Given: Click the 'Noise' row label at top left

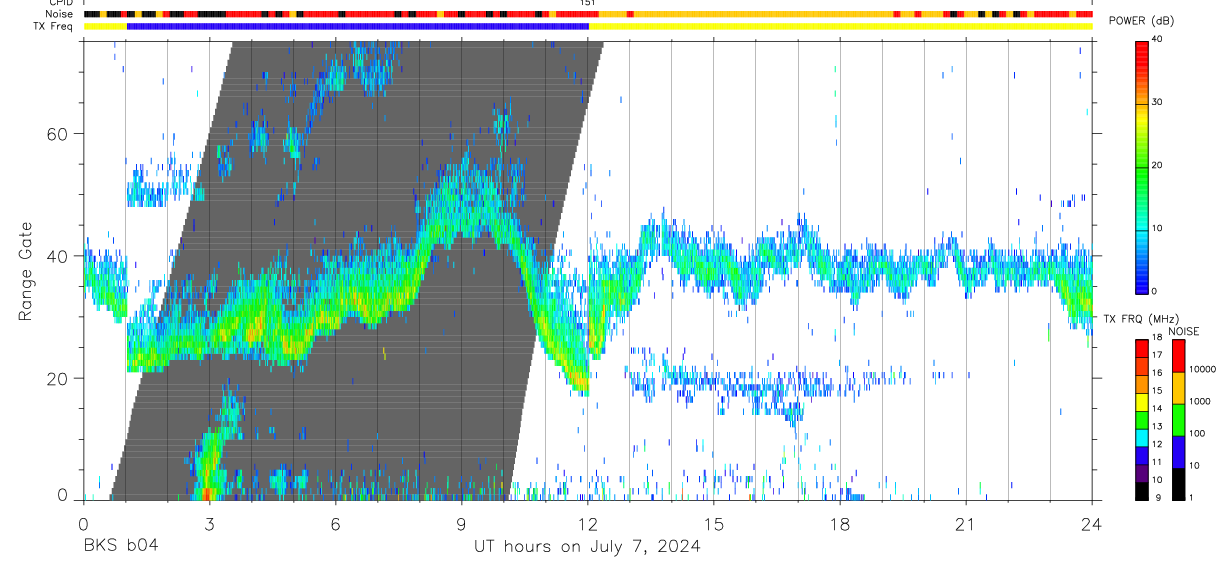Looking at the screenshot, I should [x=59, y=14].
